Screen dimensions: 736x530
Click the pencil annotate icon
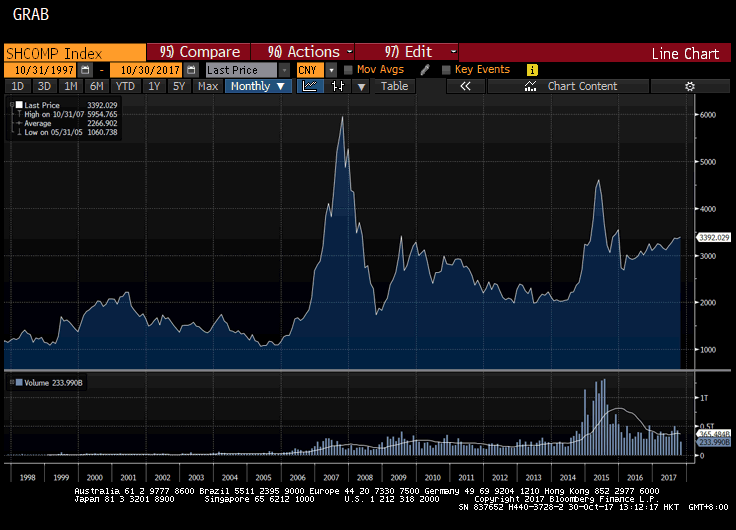click(425, 70)
